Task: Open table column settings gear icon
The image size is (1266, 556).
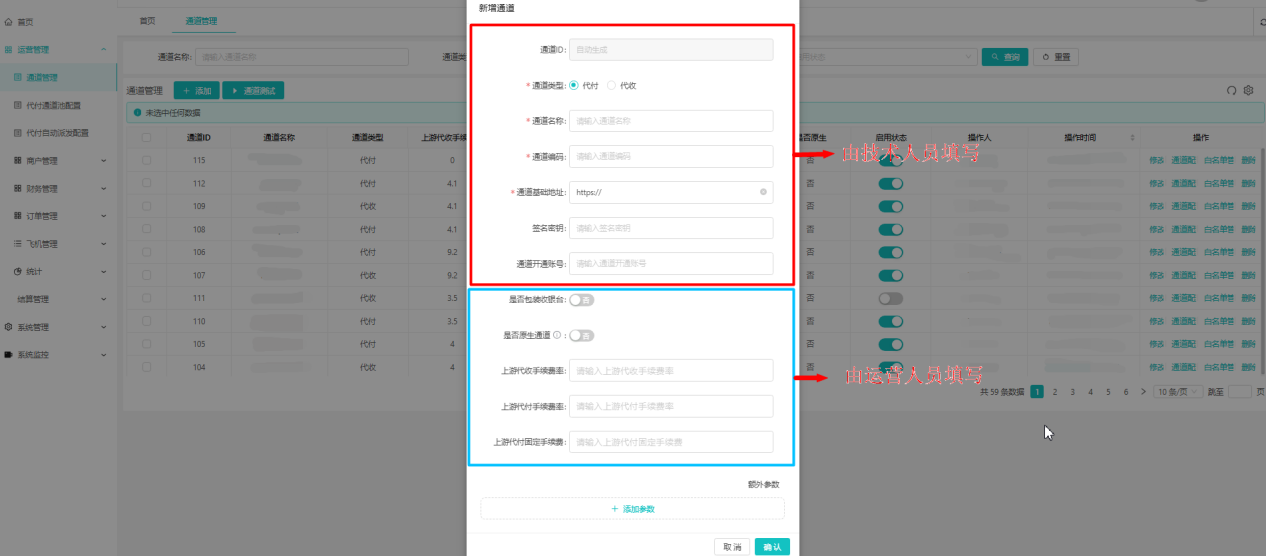Action: (x=1248, y=91)
